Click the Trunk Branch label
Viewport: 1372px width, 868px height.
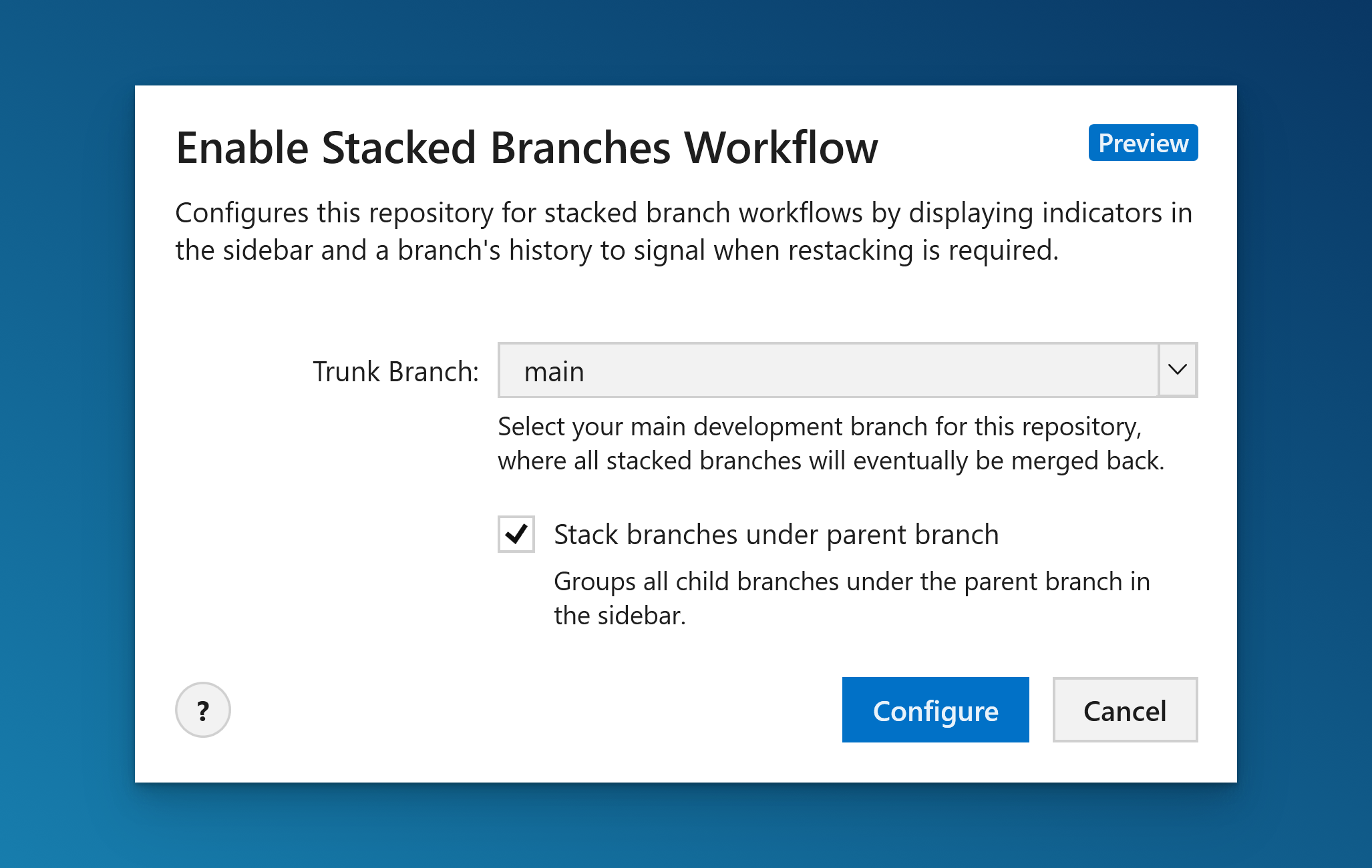(396, 371)
